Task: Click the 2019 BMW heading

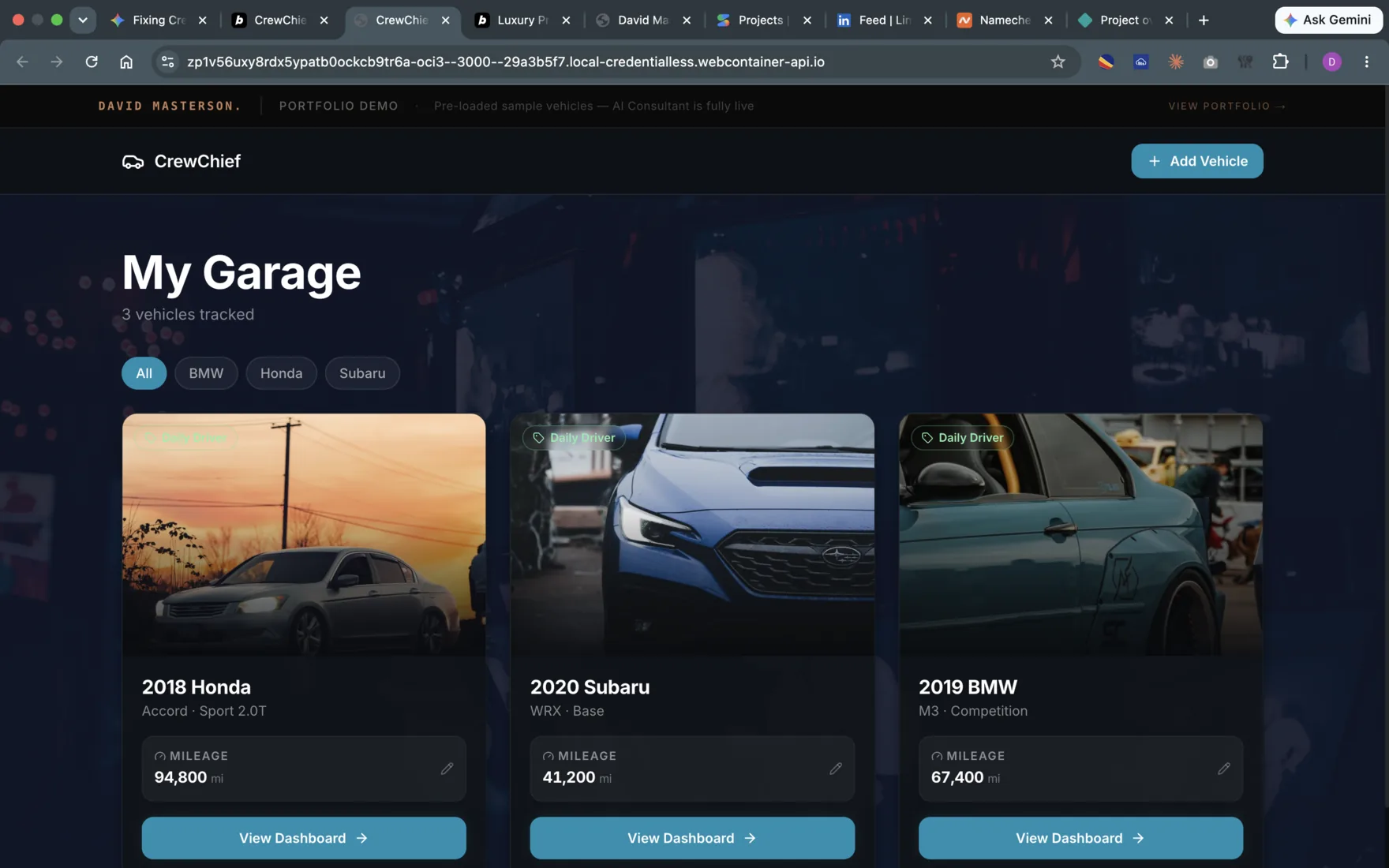Action: coord(968,687)
